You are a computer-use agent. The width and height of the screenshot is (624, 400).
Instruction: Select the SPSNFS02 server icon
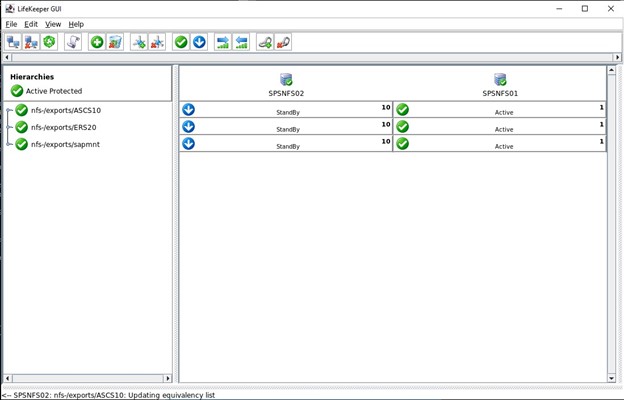286,80
